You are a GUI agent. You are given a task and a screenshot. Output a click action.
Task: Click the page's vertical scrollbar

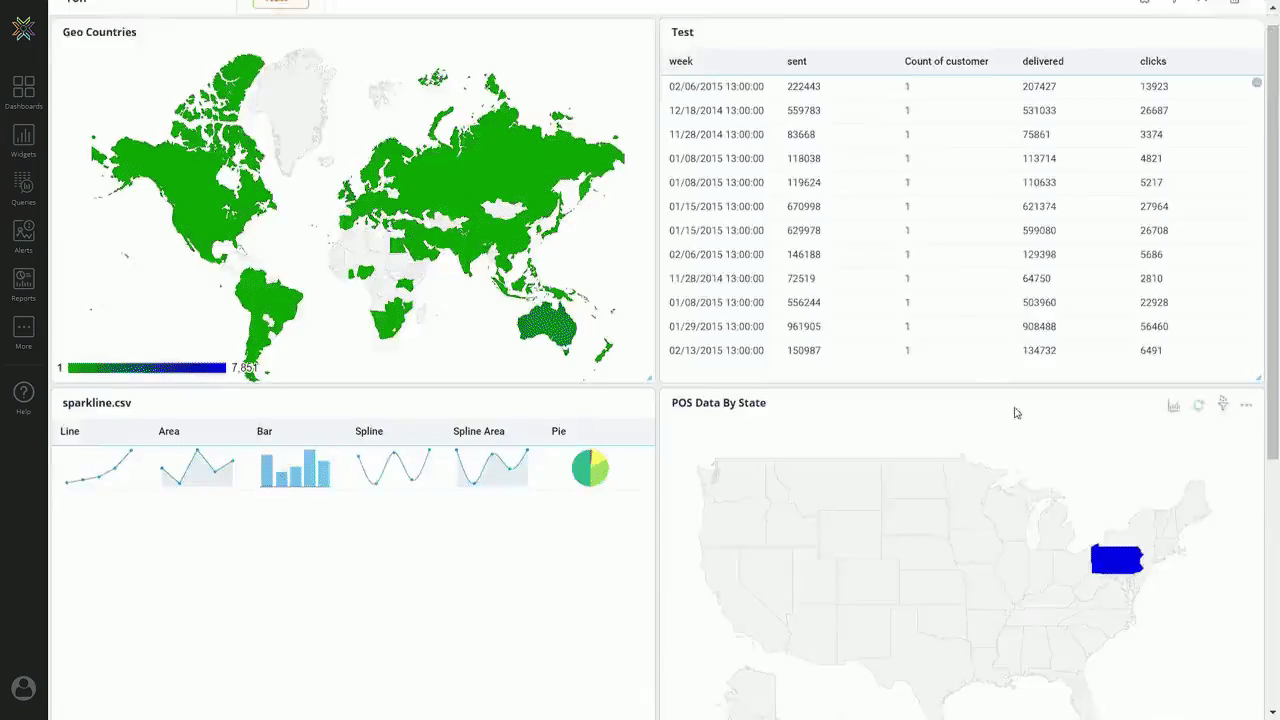1272,240
